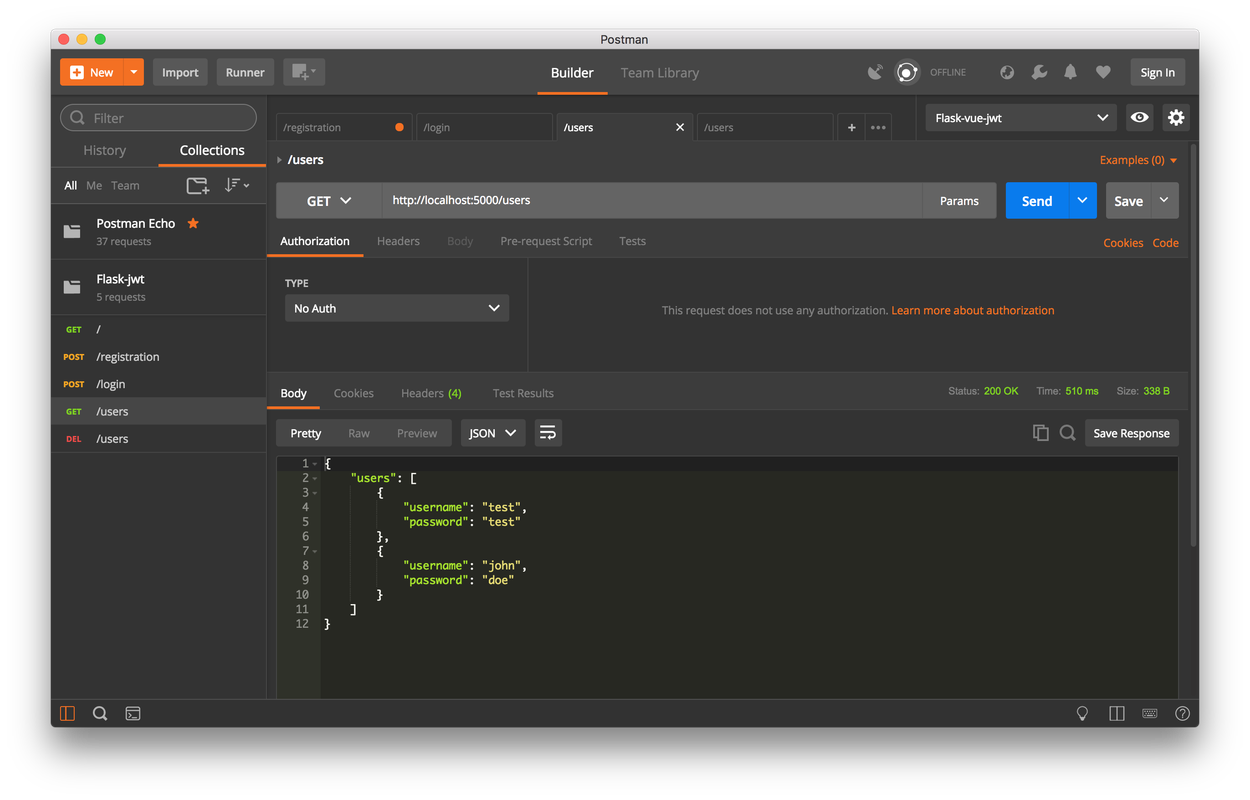The image size is (1250, 800).
Task: Switch response view to Raw
Action: pyautogui.click(x=359, y=433)
